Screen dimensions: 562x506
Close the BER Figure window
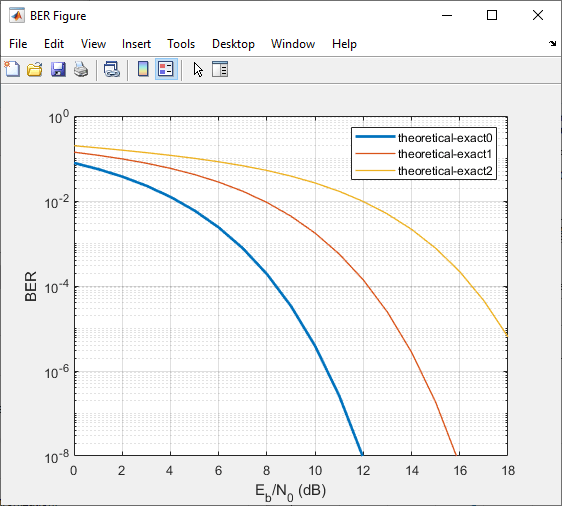[538, 15]
